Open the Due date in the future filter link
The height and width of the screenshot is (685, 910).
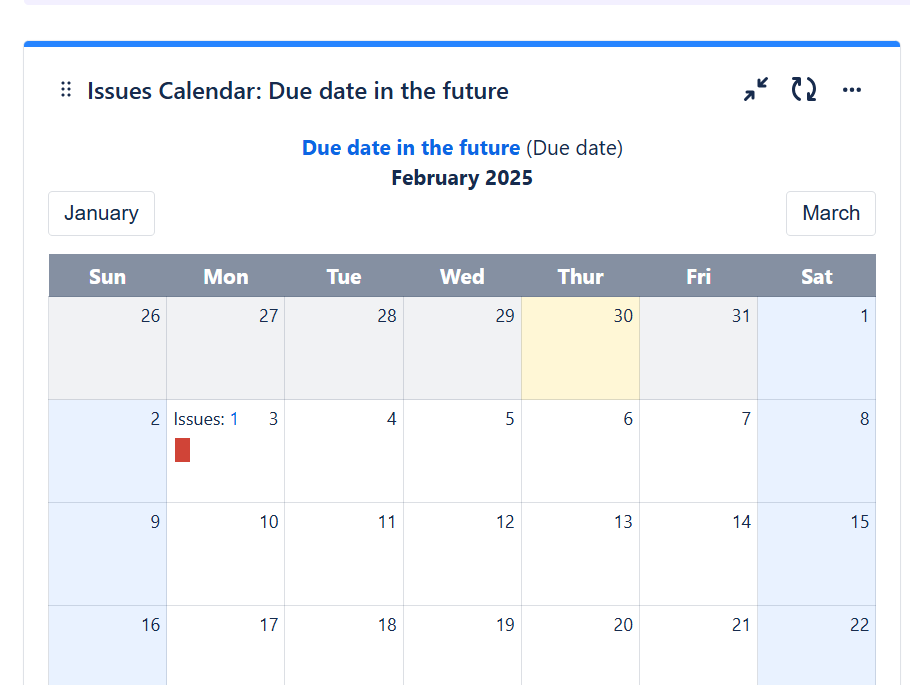411,147
